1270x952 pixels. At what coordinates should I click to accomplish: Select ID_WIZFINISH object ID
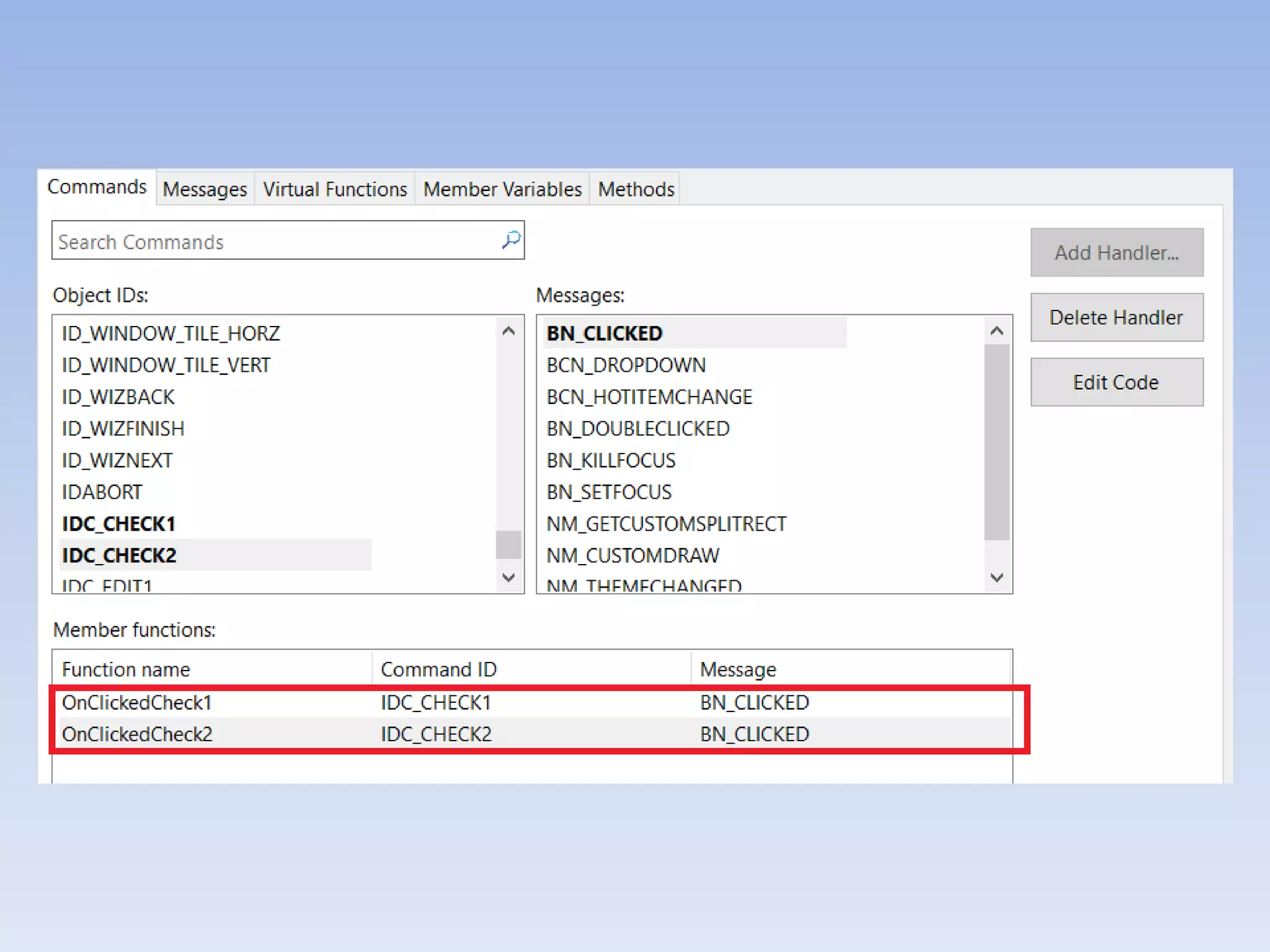[123, 428]
